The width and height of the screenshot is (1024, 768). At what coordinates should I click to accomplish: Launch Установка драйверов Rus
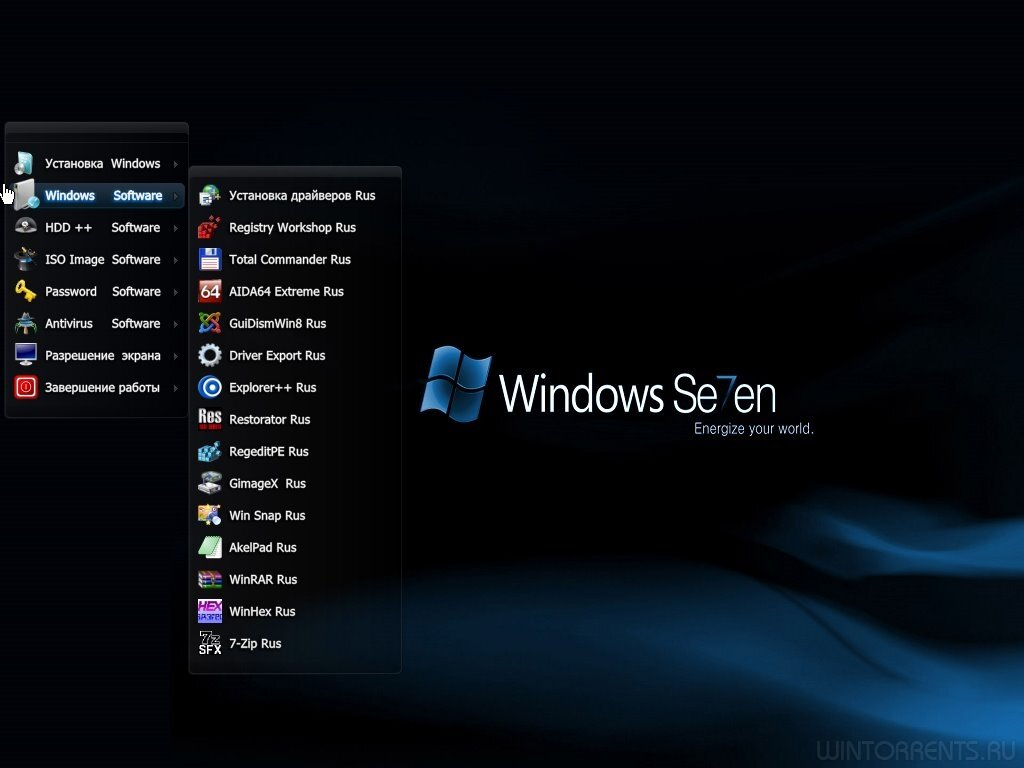tap(295, 195)
